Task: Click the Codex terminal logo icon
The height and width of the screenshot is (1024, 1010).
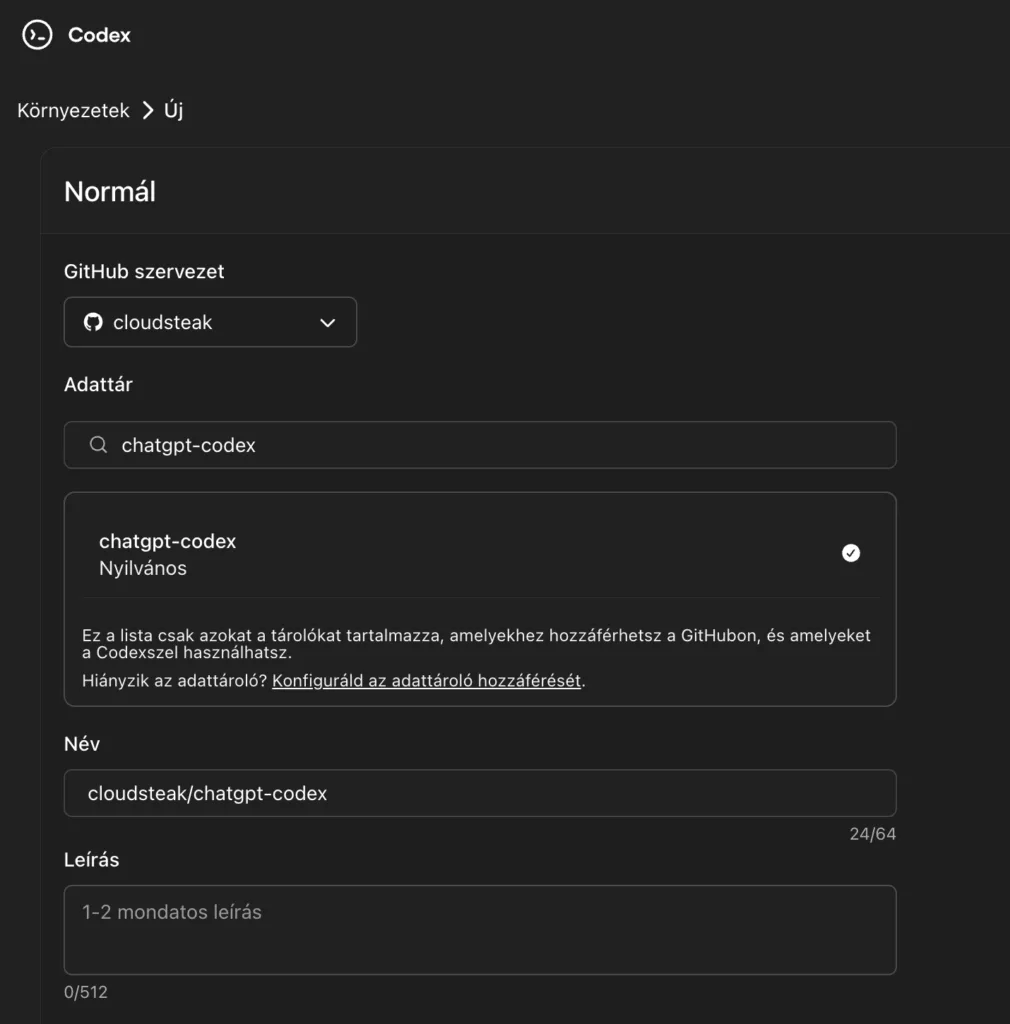Action: (37, 35)
